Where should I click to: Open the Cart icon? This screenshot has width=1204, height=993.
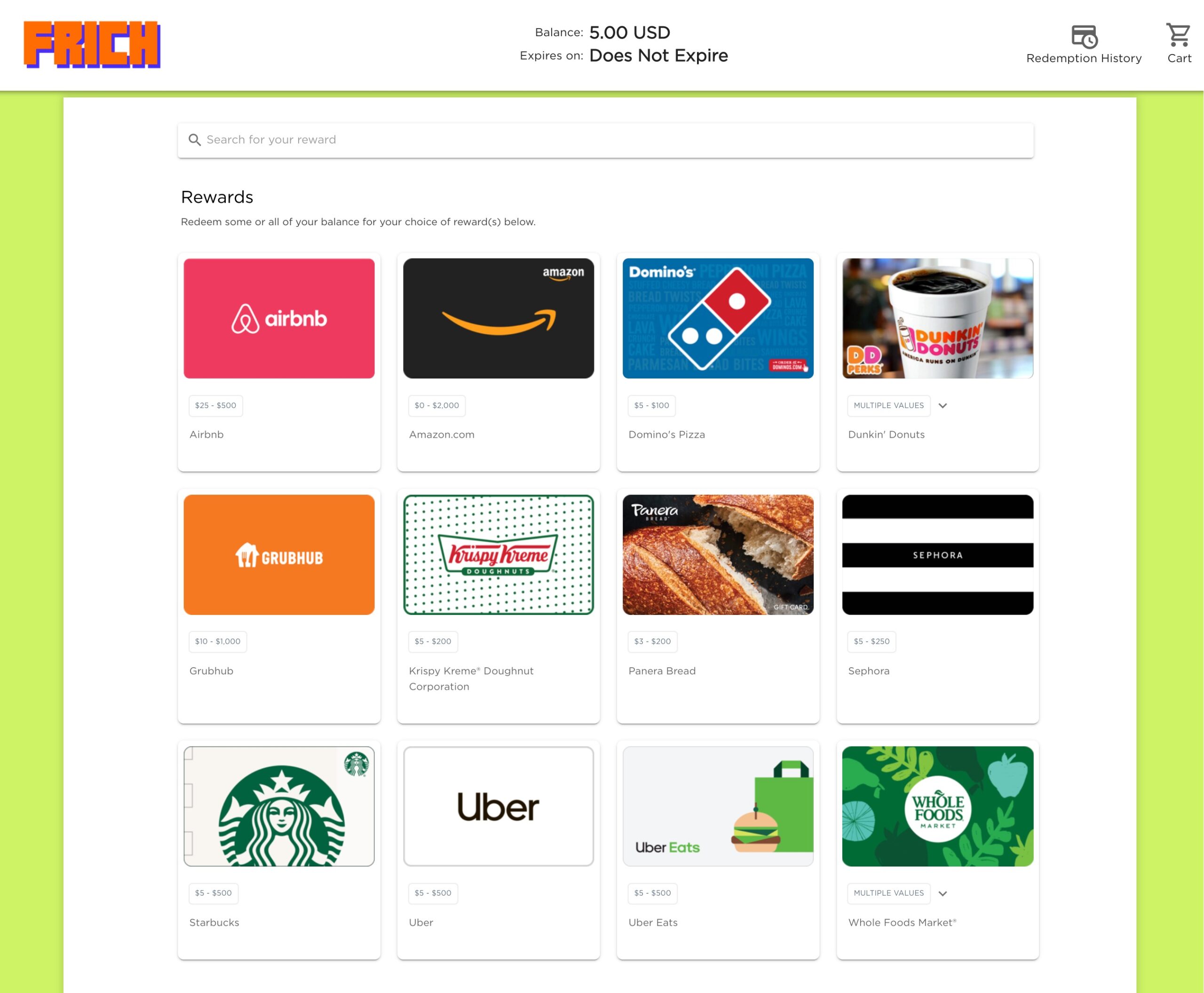click(x=1179, y=35)
